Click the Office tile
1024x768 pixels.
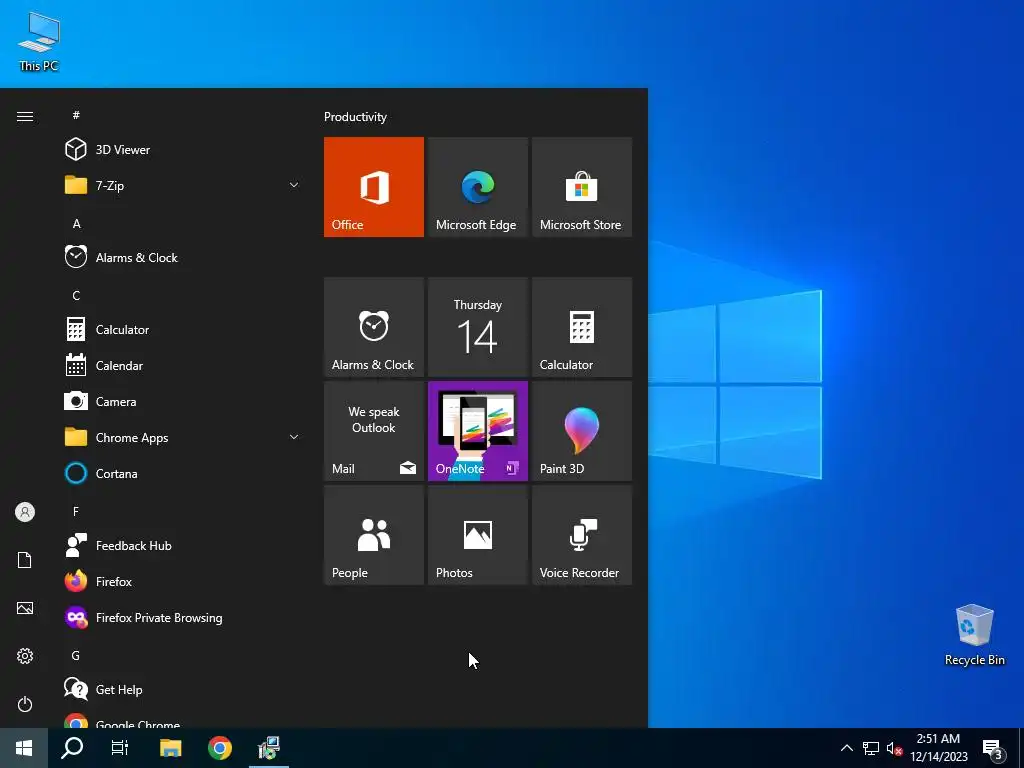[374, 187]
